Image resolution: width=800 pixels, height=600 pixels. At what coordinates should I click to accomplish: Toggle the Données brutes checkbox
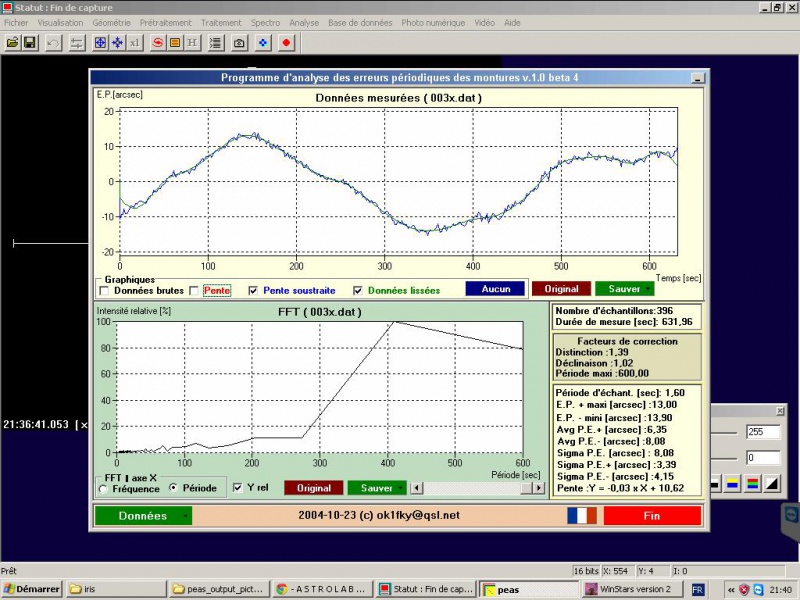105,291
